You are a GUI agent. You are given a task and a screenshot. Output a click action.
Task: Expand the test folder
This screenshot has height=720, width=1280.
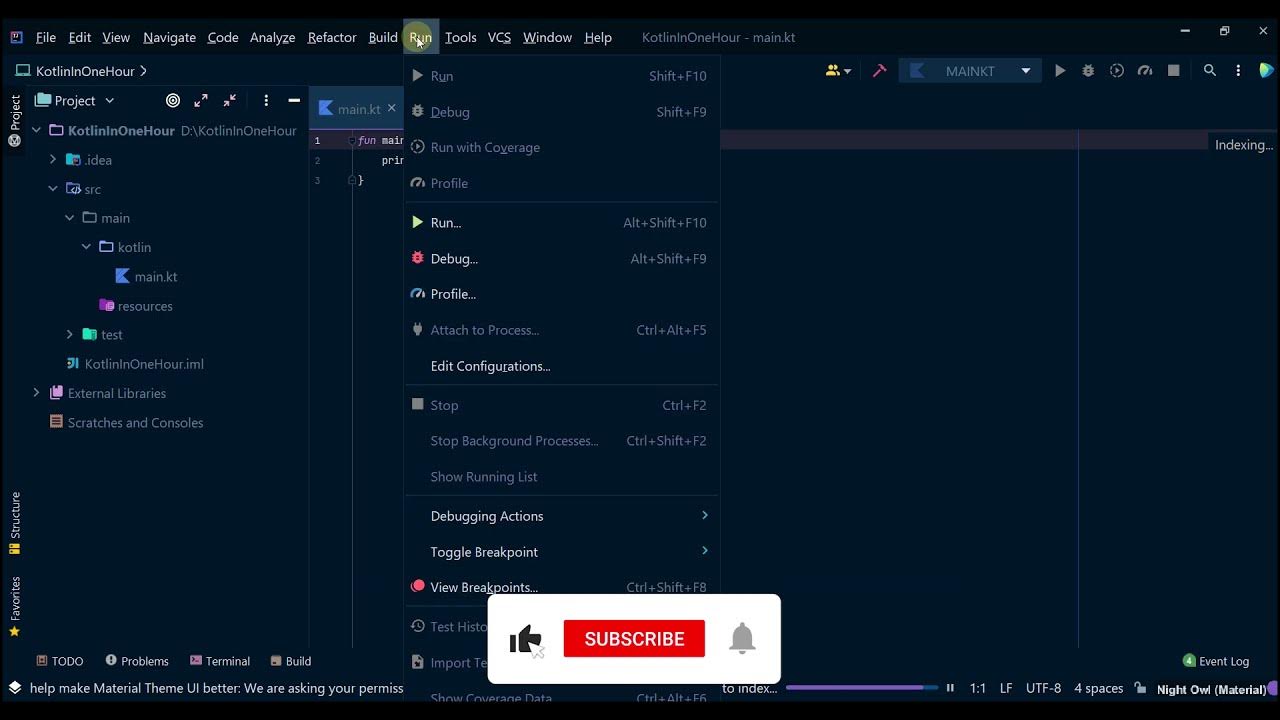click(x=69, y=334)
